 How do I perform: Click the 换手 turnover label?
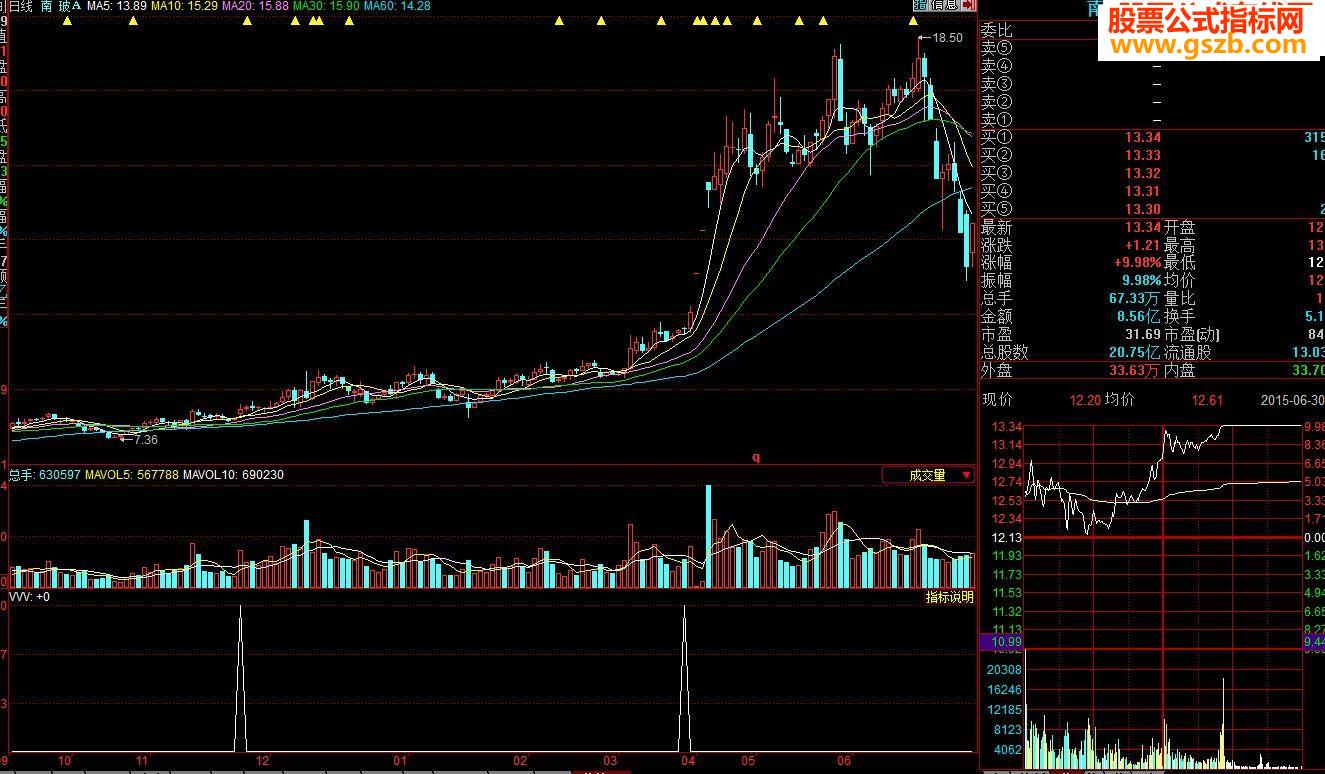(1180, 317)
